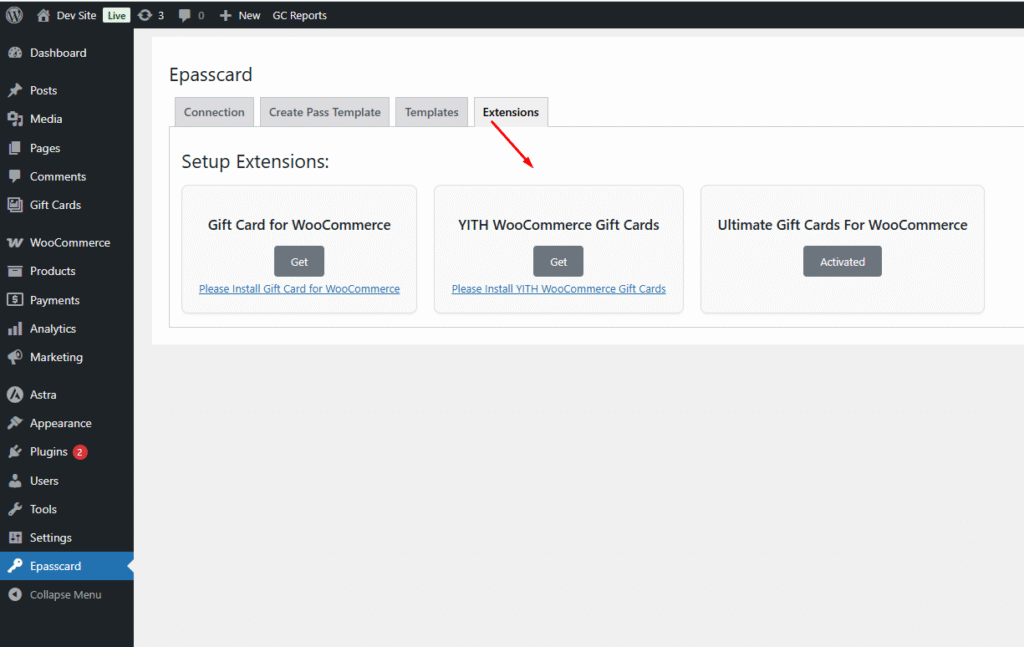
Task: Open the Analytics sidebar item
Action: tap(52, 329)
